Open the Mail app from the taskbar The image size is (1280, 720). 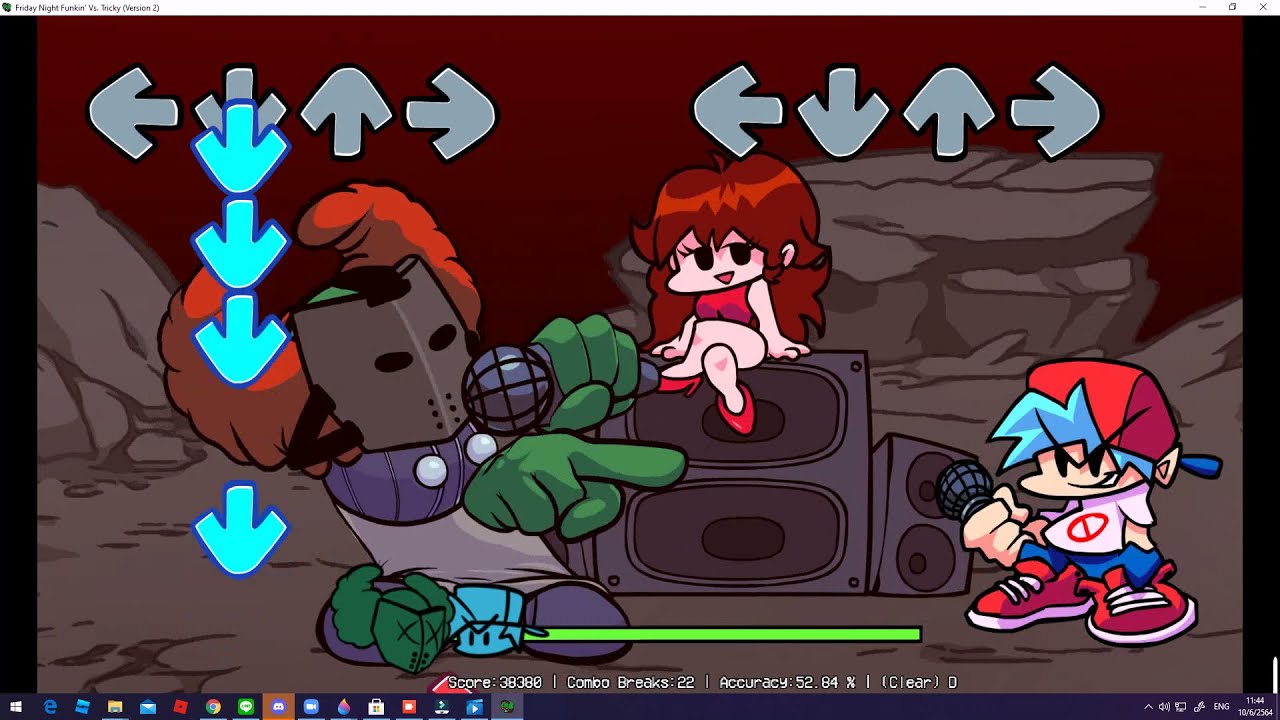(148, 707)
